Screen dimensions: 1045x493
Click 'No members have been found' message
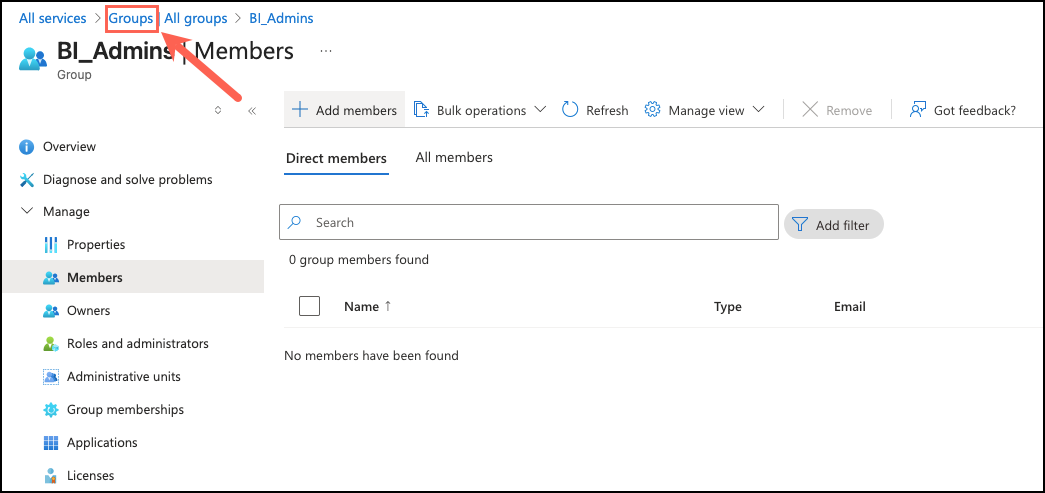[371, 356]
